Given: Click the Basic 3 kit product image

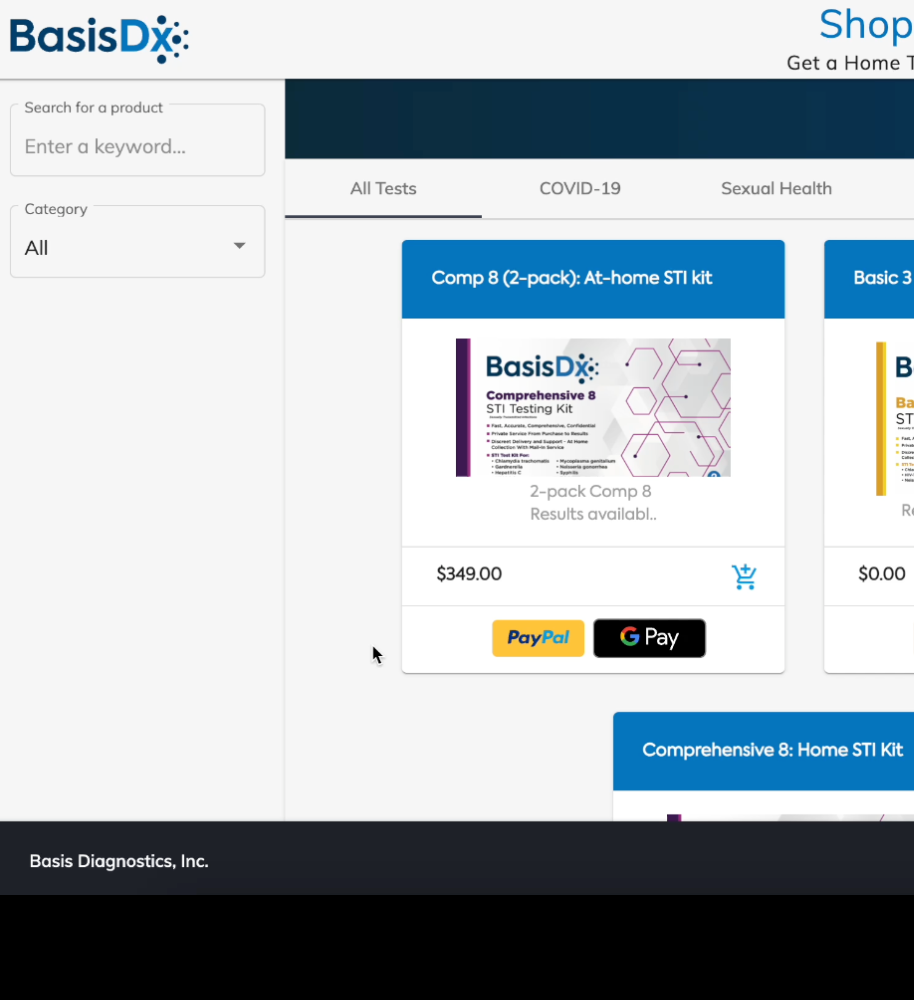Looking at the screenshot, I should tap(894, 418).
